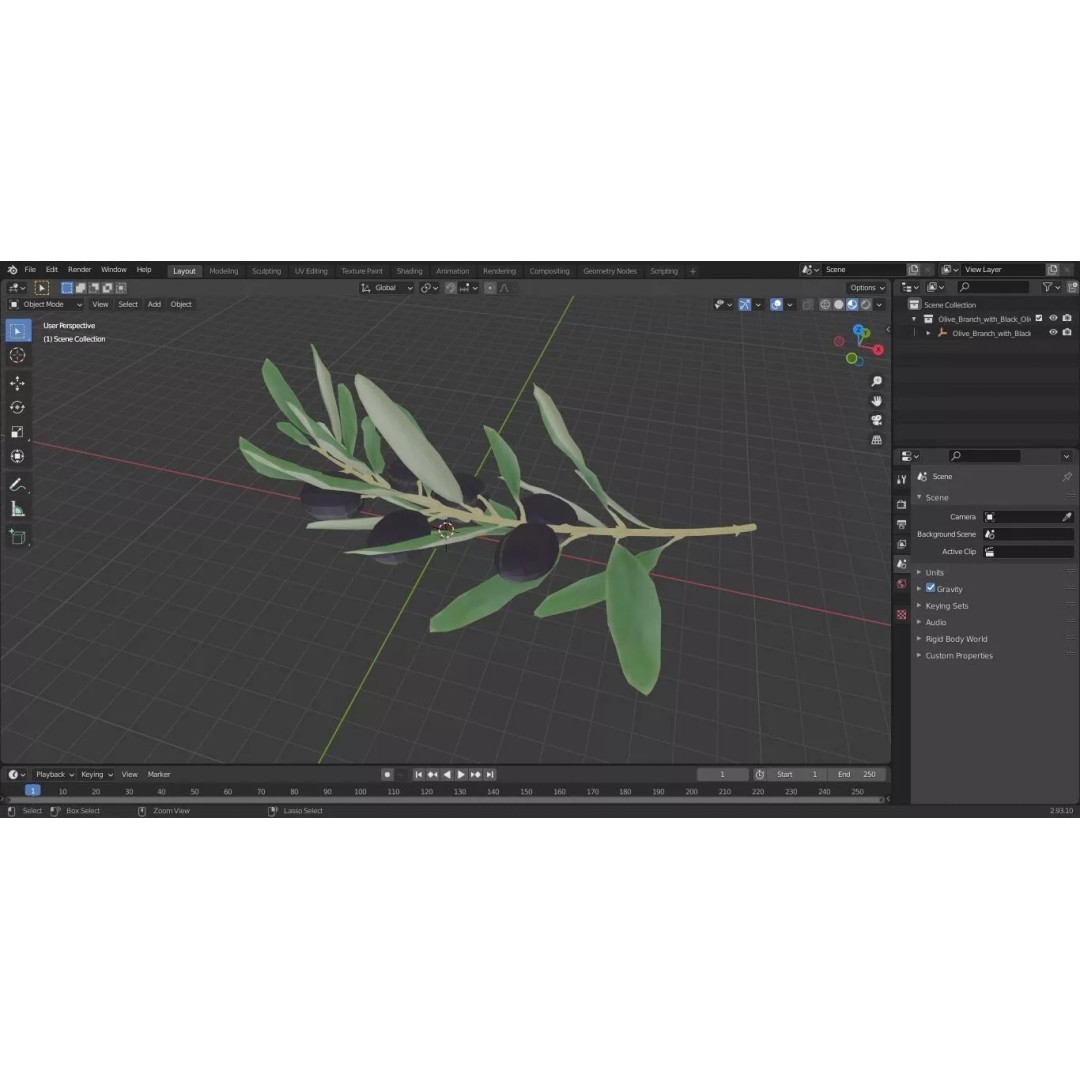Open the Texture properties checker icon
1080x1080 pixels.
coord(902,614)
